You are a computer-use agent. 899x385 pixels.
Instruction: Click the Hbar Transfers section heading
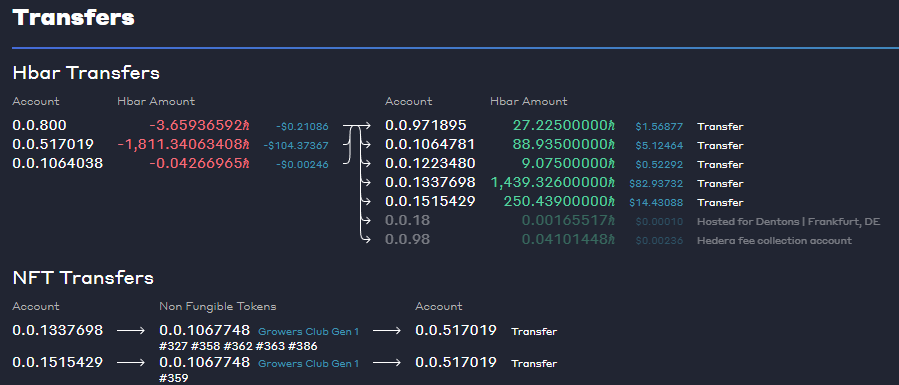(86, 73)
